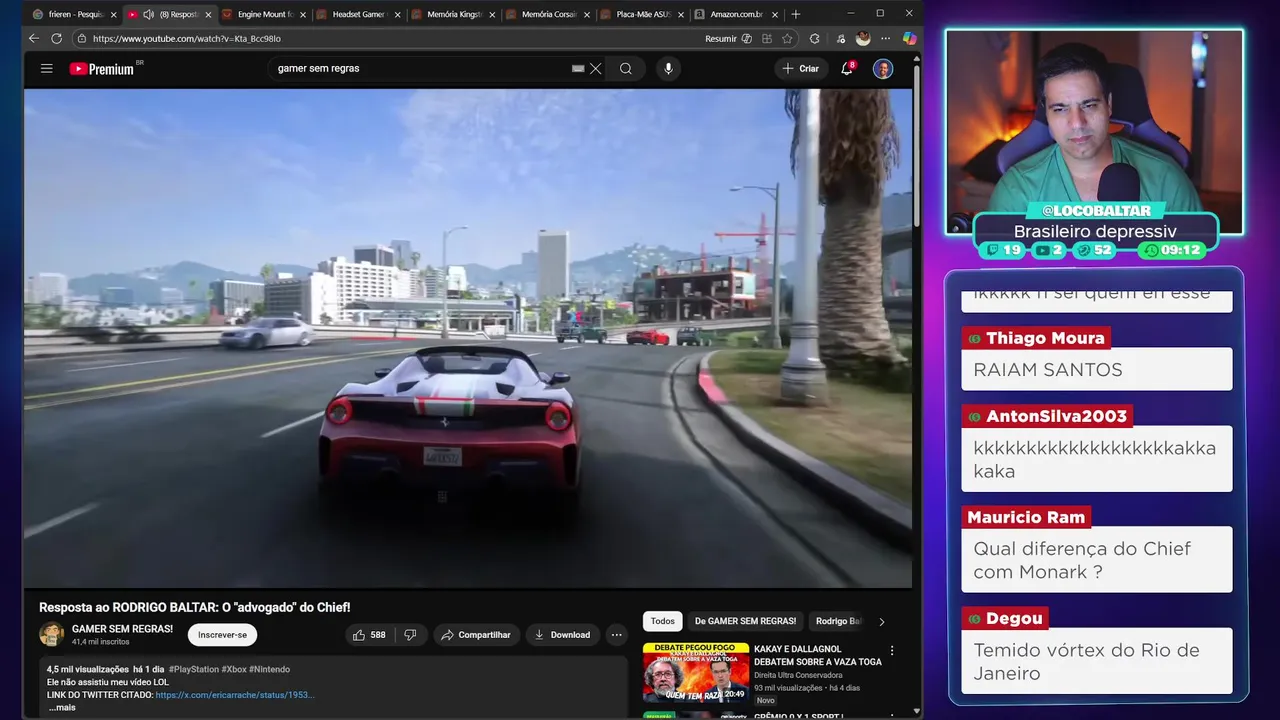Screen dimensions: 1280x720
Task: Subscribe with the Inscrever-se button
Action: [x=222, y=635]
